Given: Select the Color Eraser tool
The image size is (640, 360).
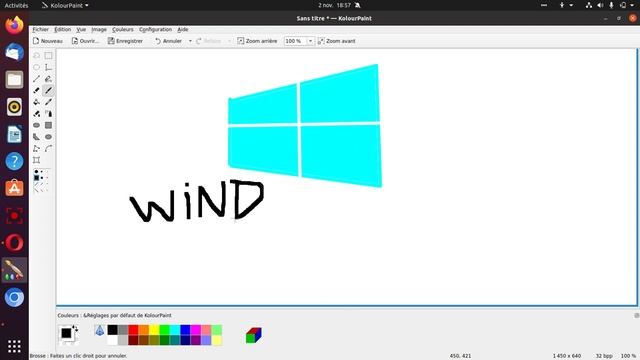Looking at the screenshot, I should click(x=36, y=113).
